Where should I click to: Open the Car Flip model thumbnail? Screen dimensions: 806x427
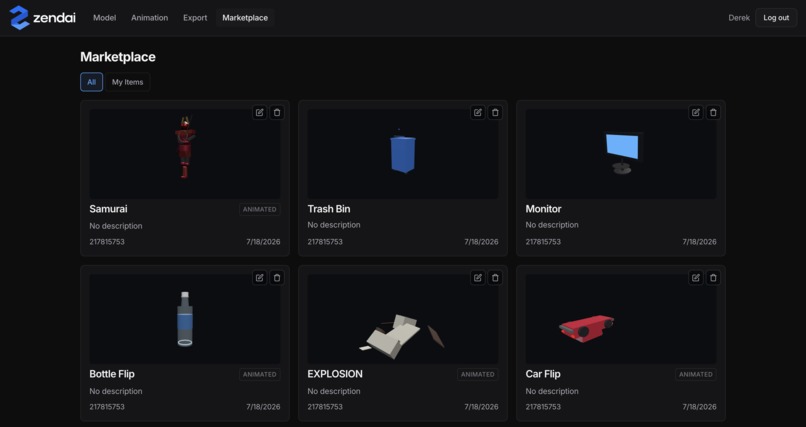pyautogui.click(x=621, y=319)
